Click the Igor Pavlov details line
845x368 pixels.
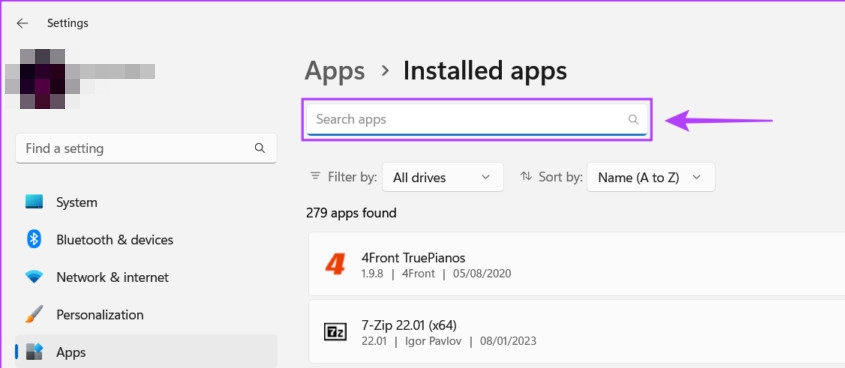(x=449, y=341)
